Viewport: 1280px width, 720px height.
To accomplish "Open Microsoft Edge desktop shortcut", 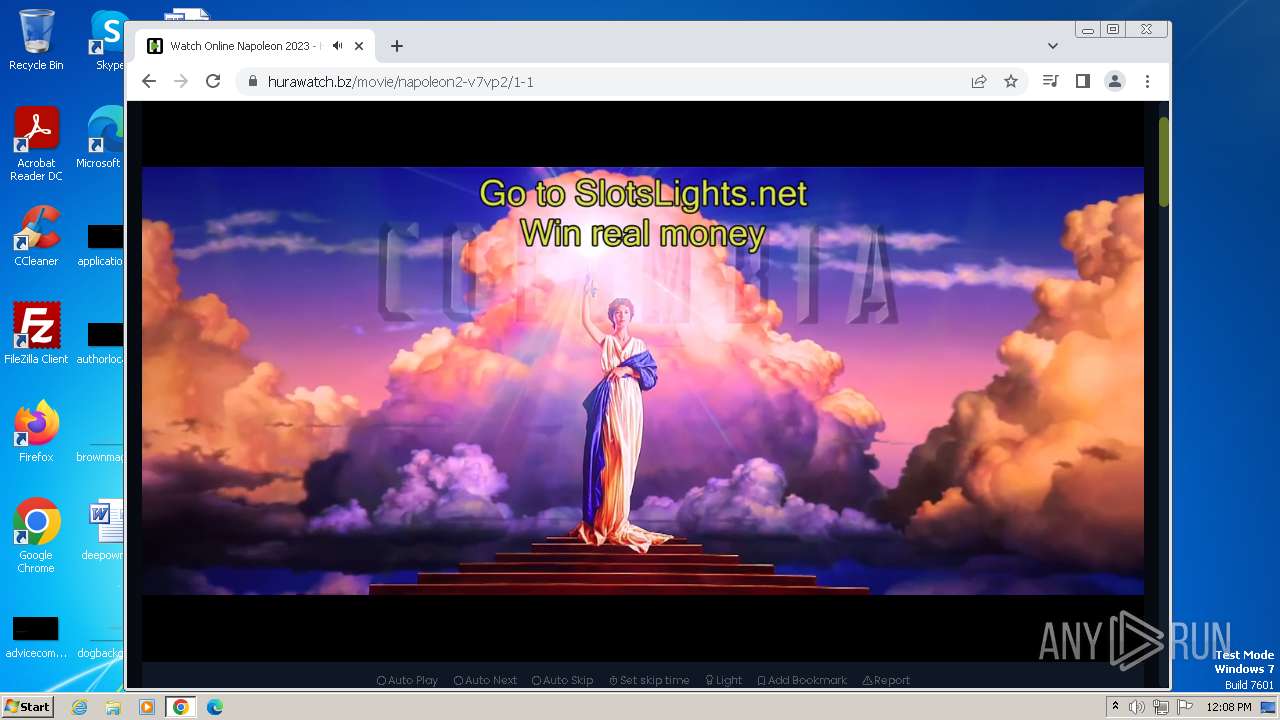I will tap(100, 138).
